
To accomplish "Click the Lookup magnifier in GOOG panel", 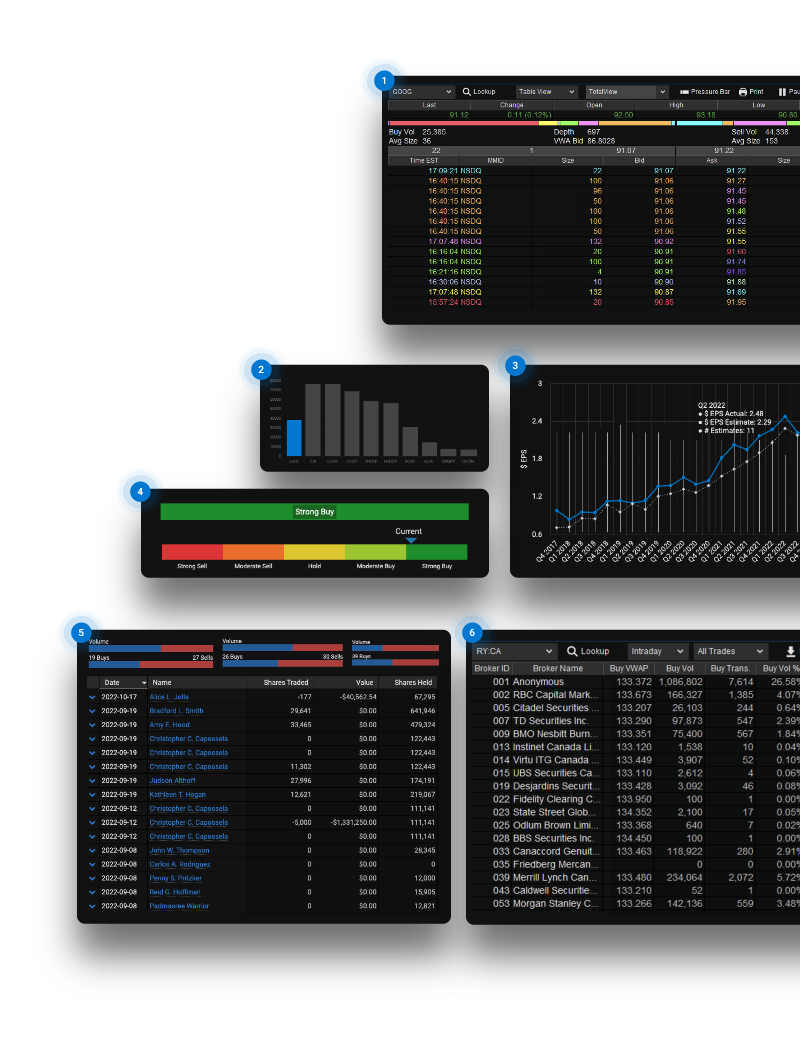I will click(466, 92).
